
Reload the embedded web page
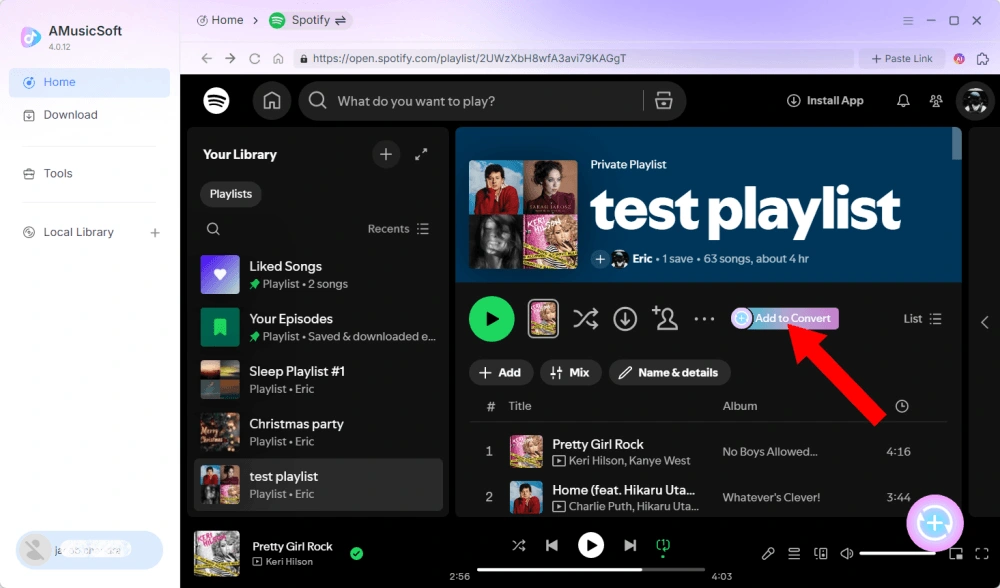[254, 59]
